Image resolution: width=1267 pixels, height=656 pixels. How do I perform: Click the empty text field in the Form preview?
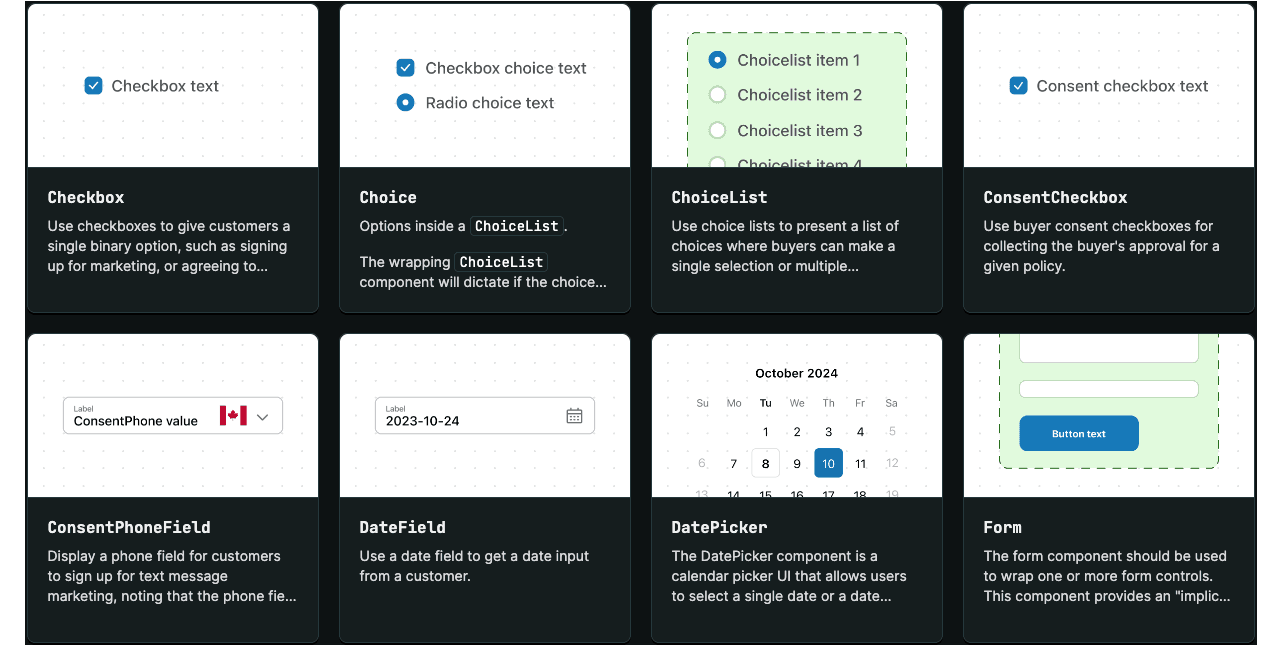click(1108, 388)
